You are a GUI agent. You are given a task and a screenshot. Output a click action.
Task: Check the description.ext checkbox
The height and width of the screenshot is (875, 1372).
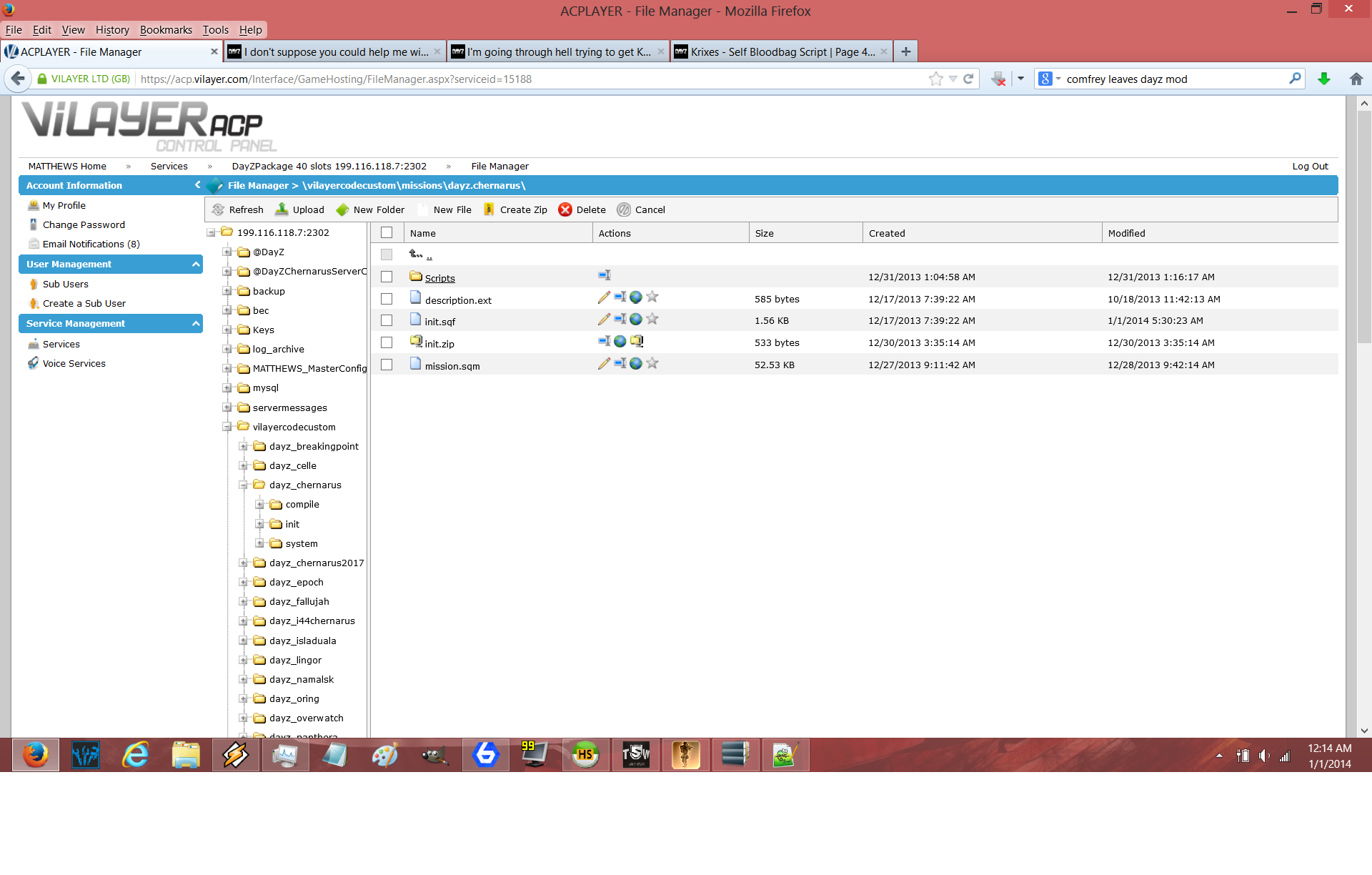387,299
